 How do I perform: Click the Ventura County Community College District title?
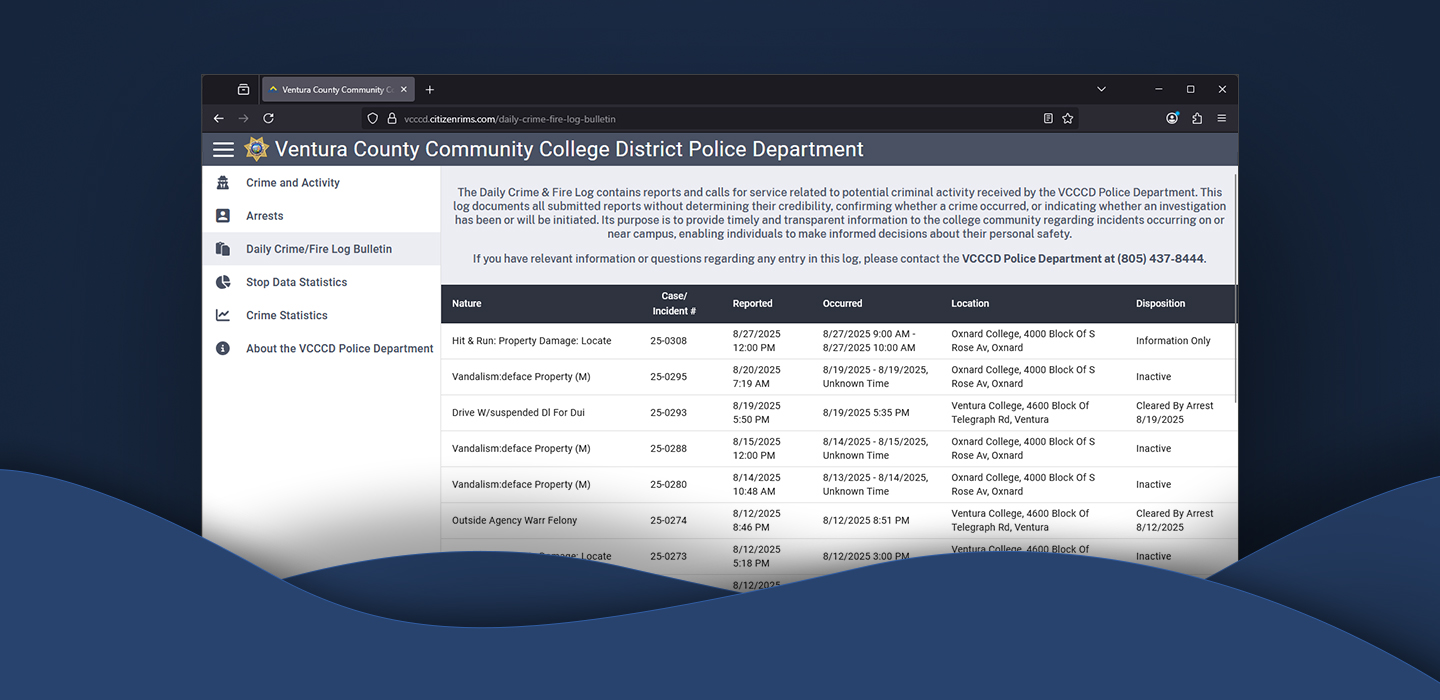pos(569,149)
